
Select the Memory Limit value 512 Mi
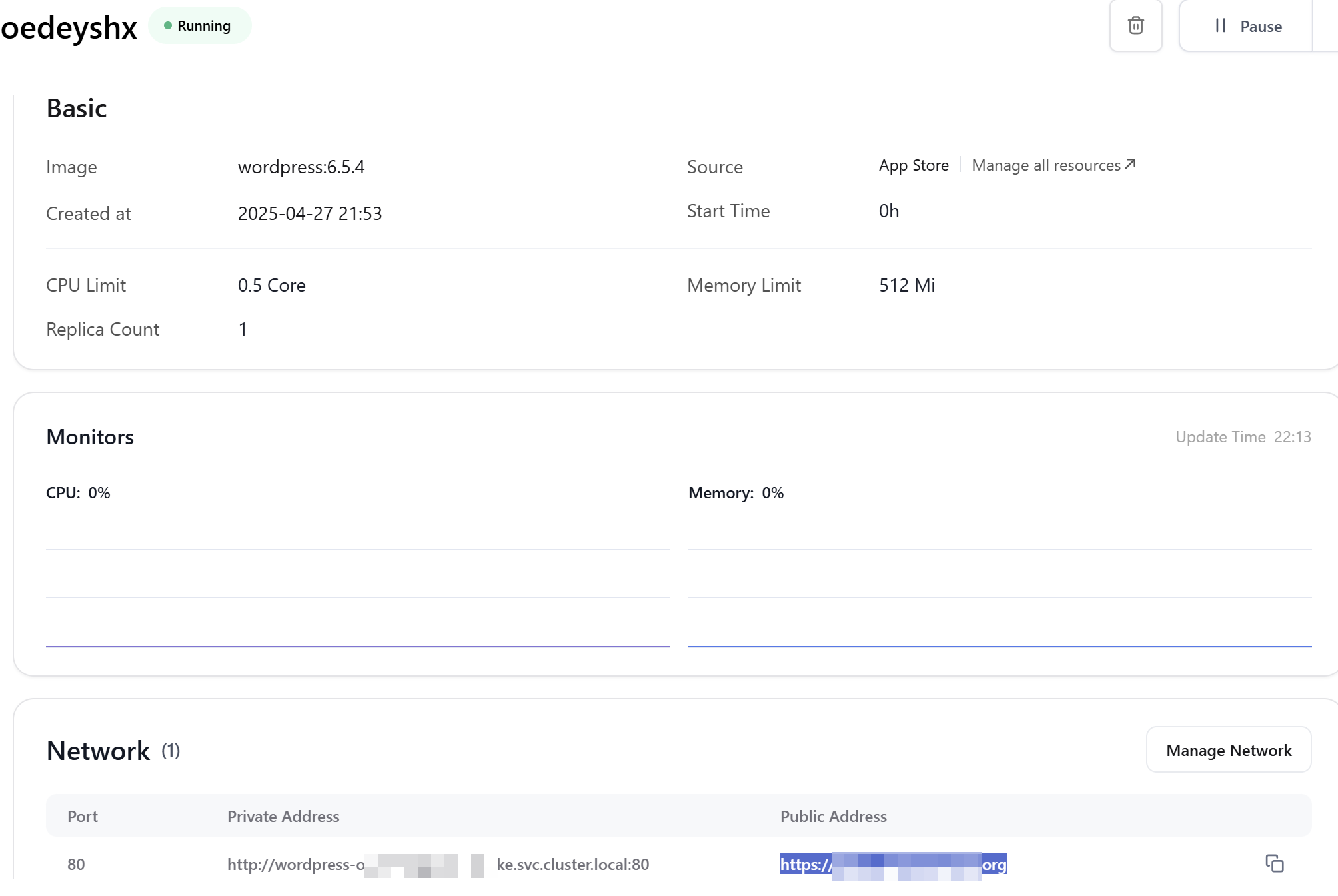(907, 285)
